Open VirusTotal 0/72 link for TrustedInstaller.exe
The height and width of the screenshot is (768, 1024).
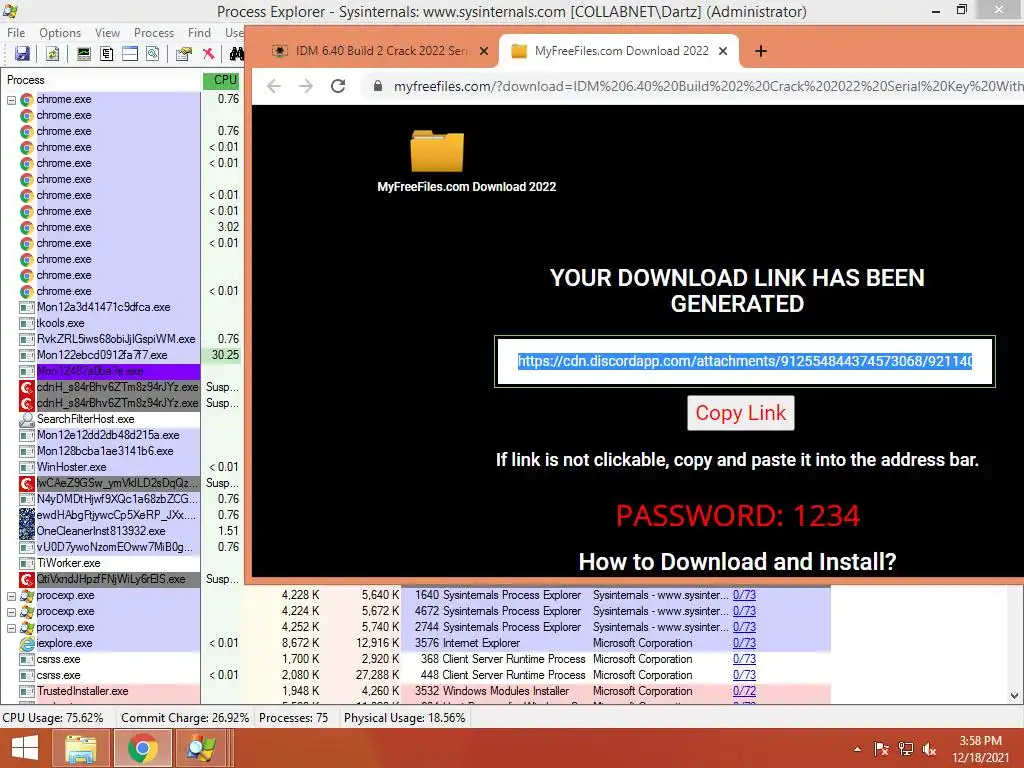(x=744, y=691)
